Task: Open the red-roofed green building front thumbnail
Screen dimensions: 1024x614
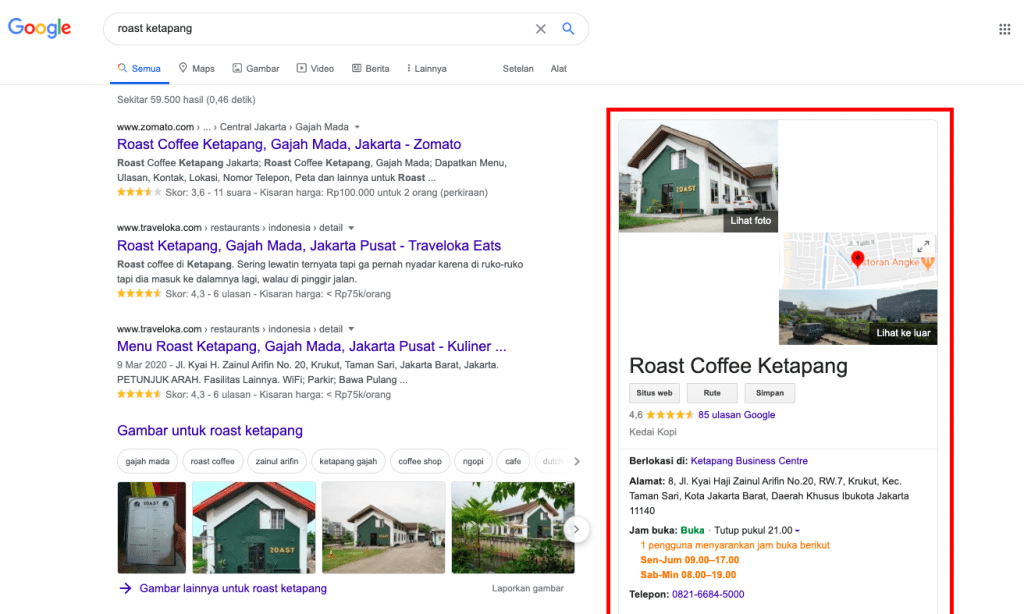Action: 254,528
